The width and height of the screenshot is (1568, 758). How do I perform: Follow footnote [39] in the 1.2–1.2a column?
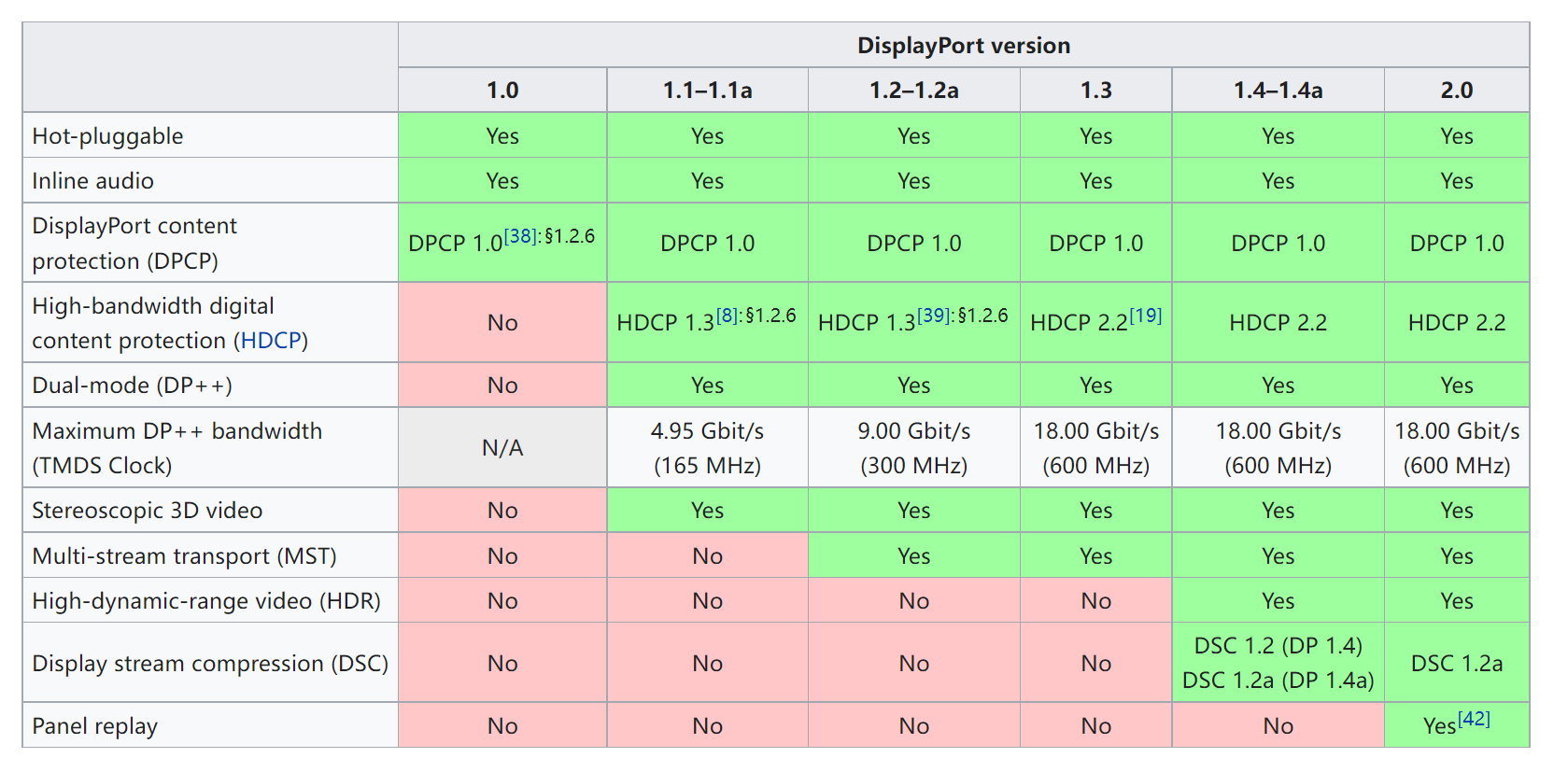(x=932, y=316)
